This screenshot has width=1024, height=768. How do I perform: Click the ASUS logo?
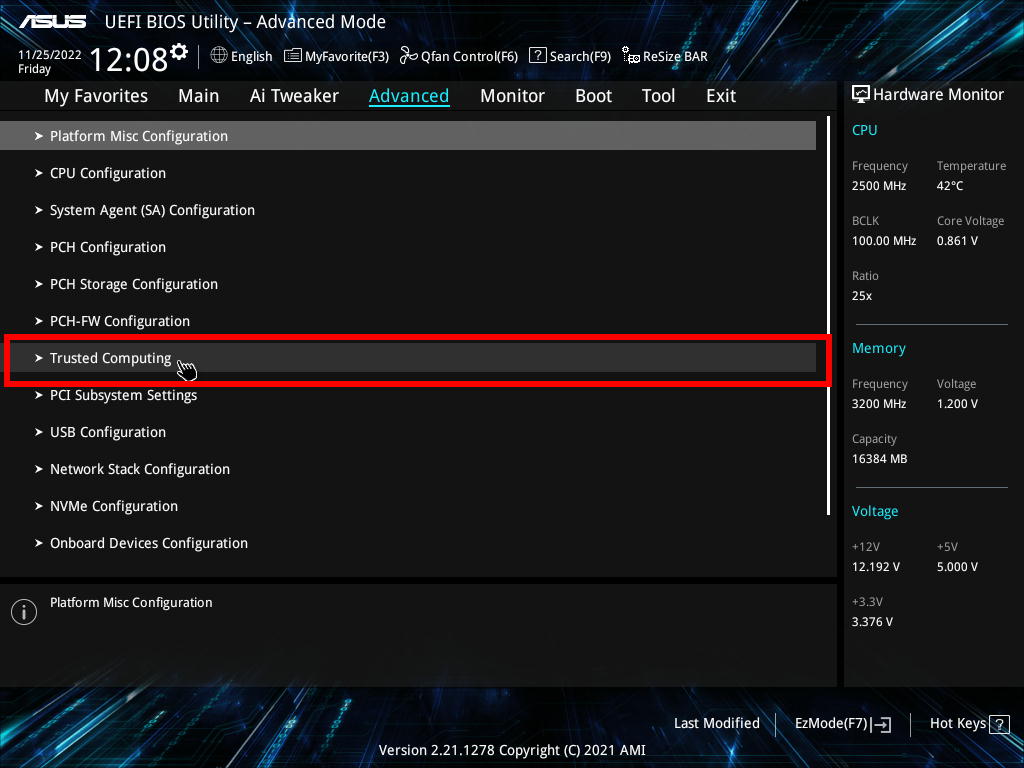point(52,22)
